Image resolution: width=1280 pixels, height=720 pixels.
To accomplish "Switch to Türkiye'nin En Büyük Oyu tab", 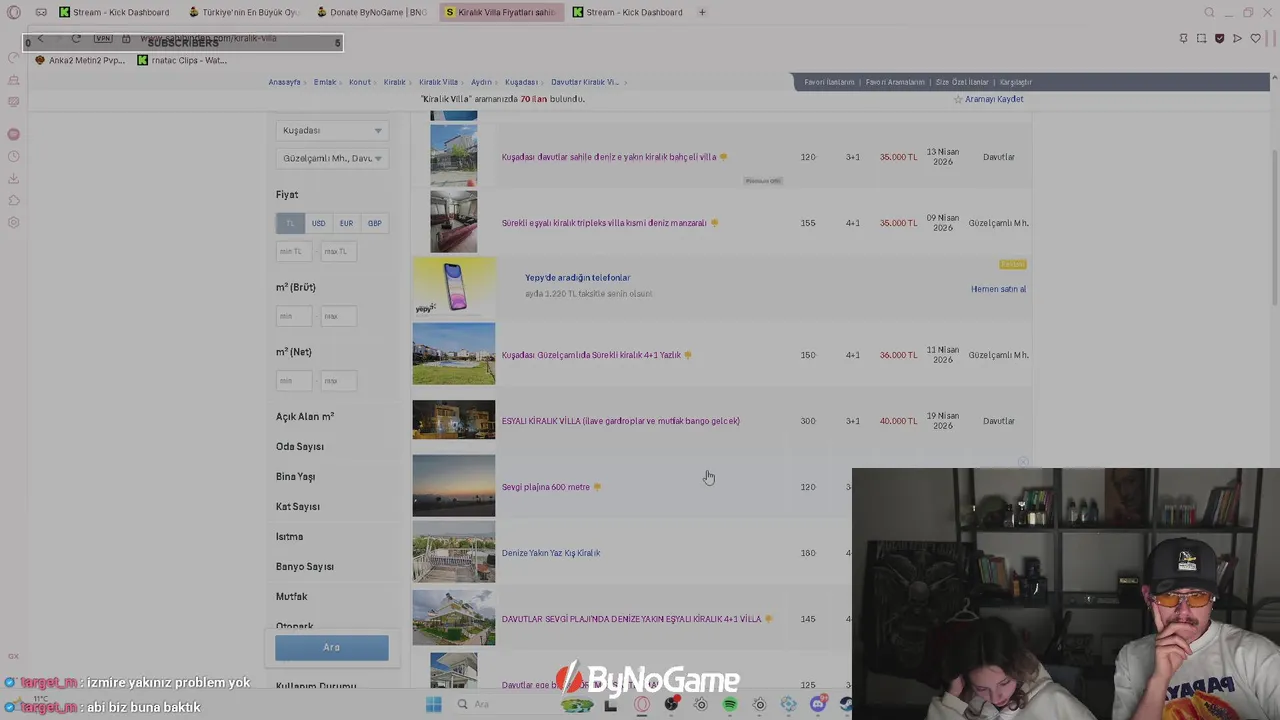I will click(x=245, y=12).
